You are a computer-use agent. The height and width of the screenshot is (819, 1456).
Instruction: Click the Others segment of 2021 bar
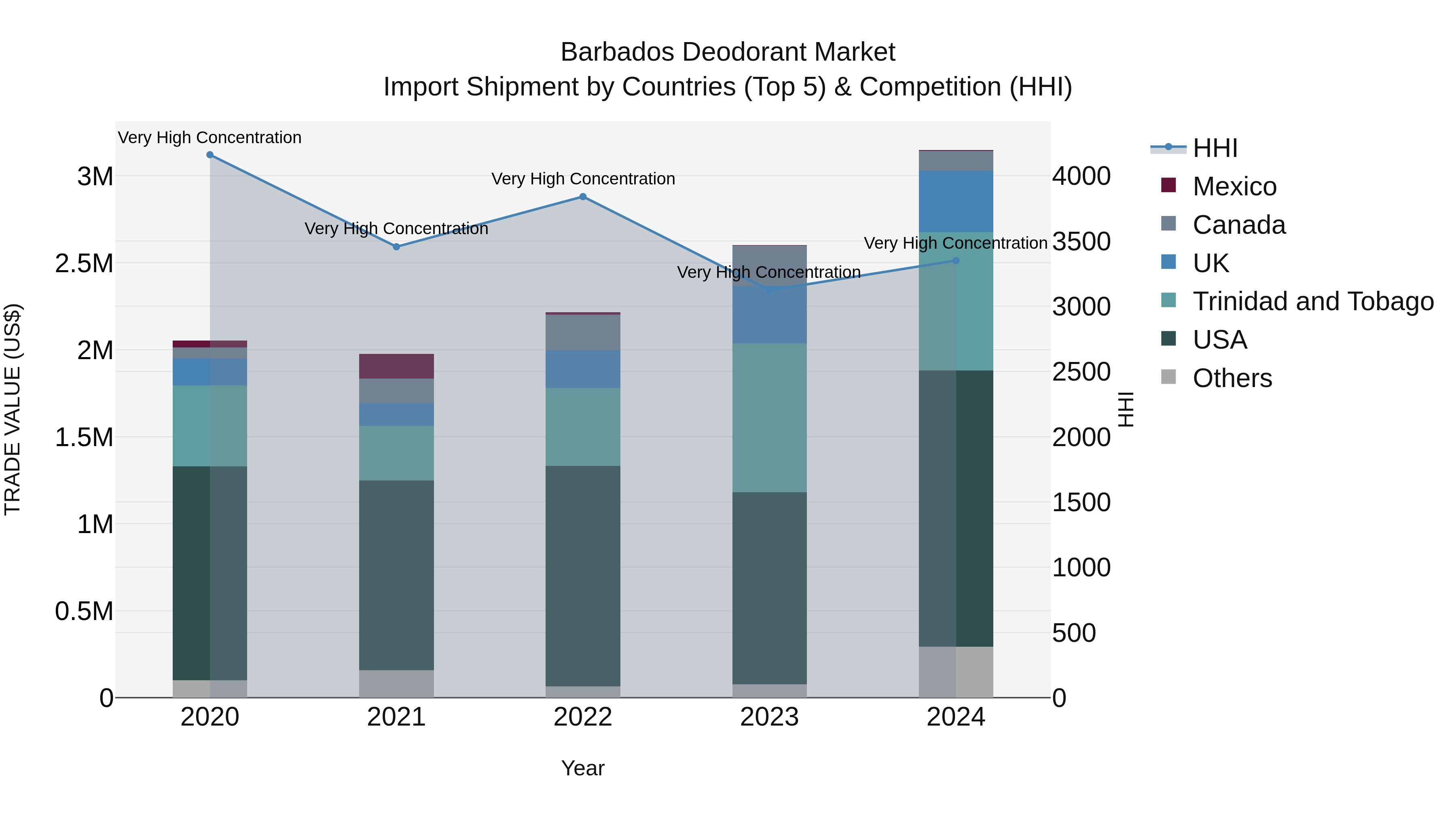[x=396, y=684]
